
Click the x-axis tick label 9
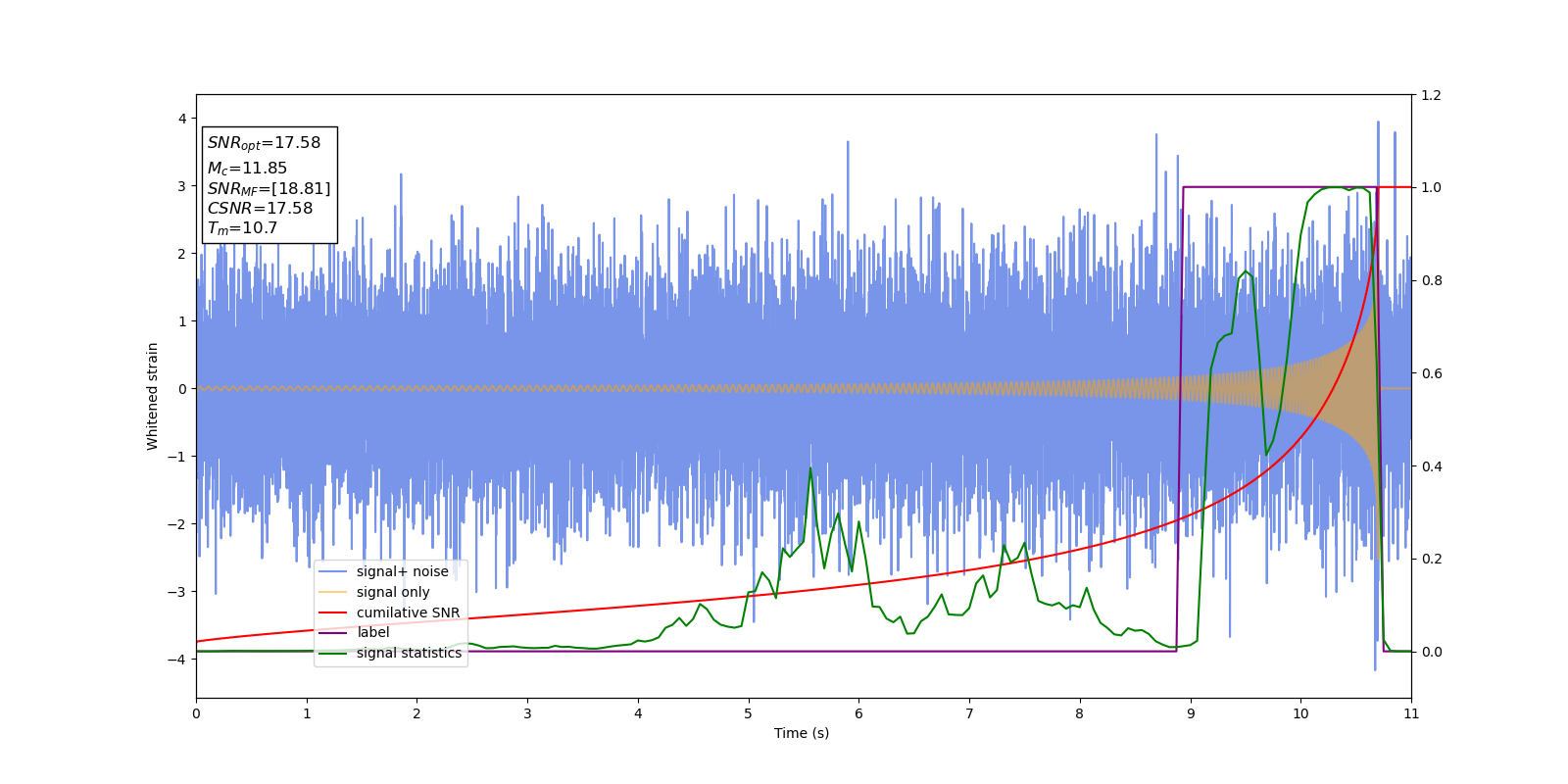(1191, 713)
